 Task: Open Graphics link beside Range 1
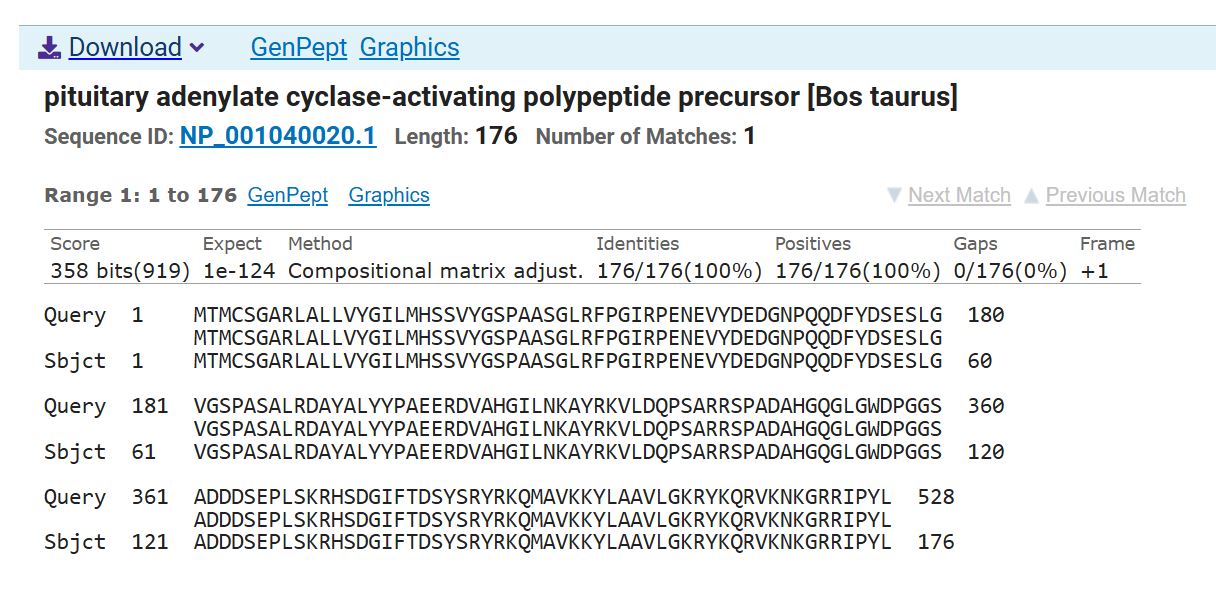389,195
